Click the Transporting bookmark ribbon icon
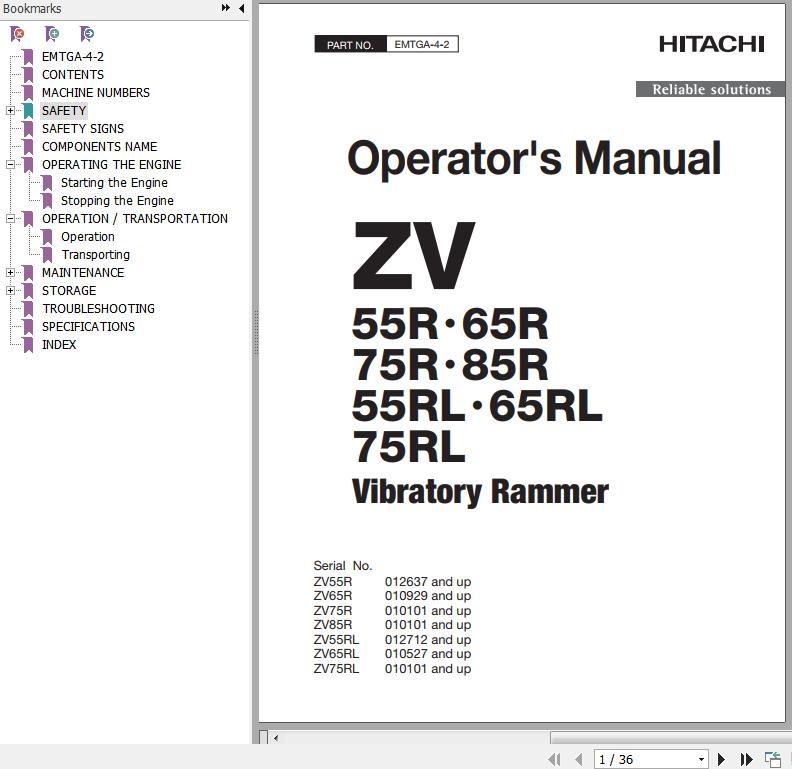 (x=47, y=255)
